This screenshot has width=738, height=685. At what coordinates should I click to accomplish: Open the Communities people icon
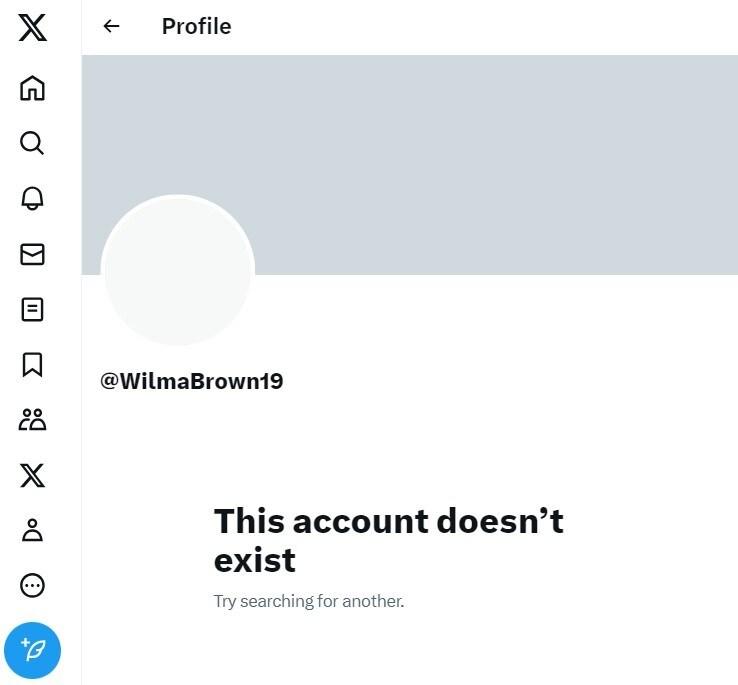point(32,420)
